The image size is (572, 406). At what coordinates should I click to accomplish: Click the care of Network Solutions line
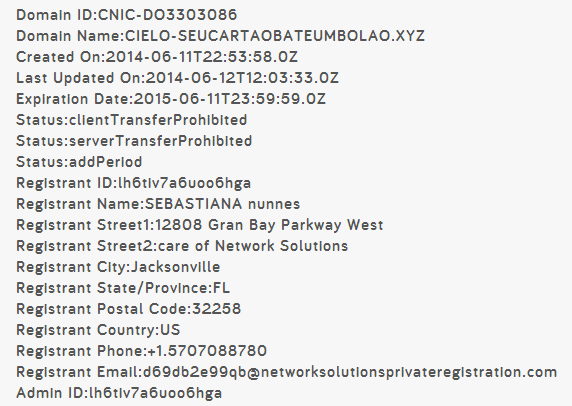pos(182,246)
